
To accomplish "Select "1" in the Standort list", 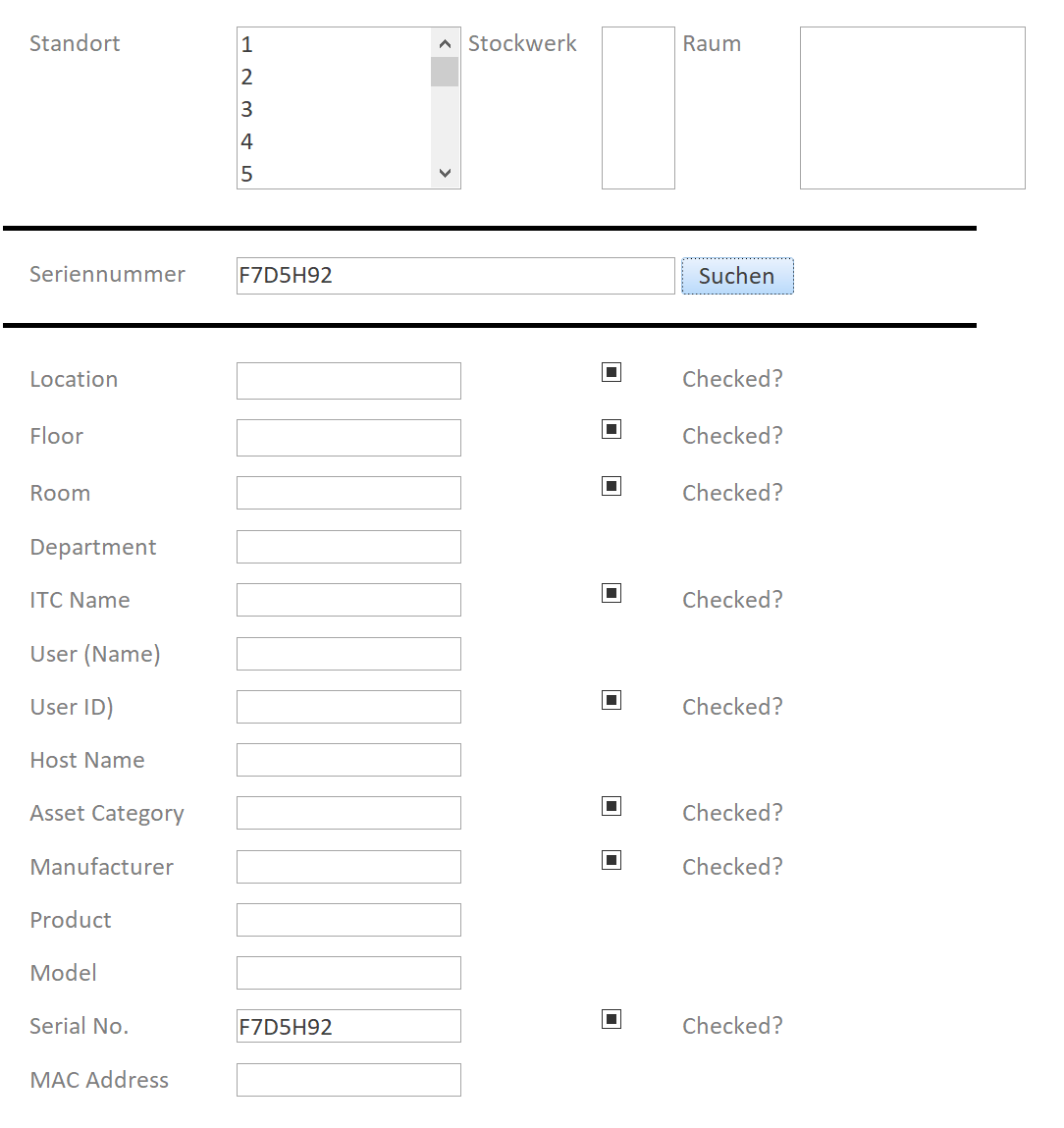I will click(294, 44).
